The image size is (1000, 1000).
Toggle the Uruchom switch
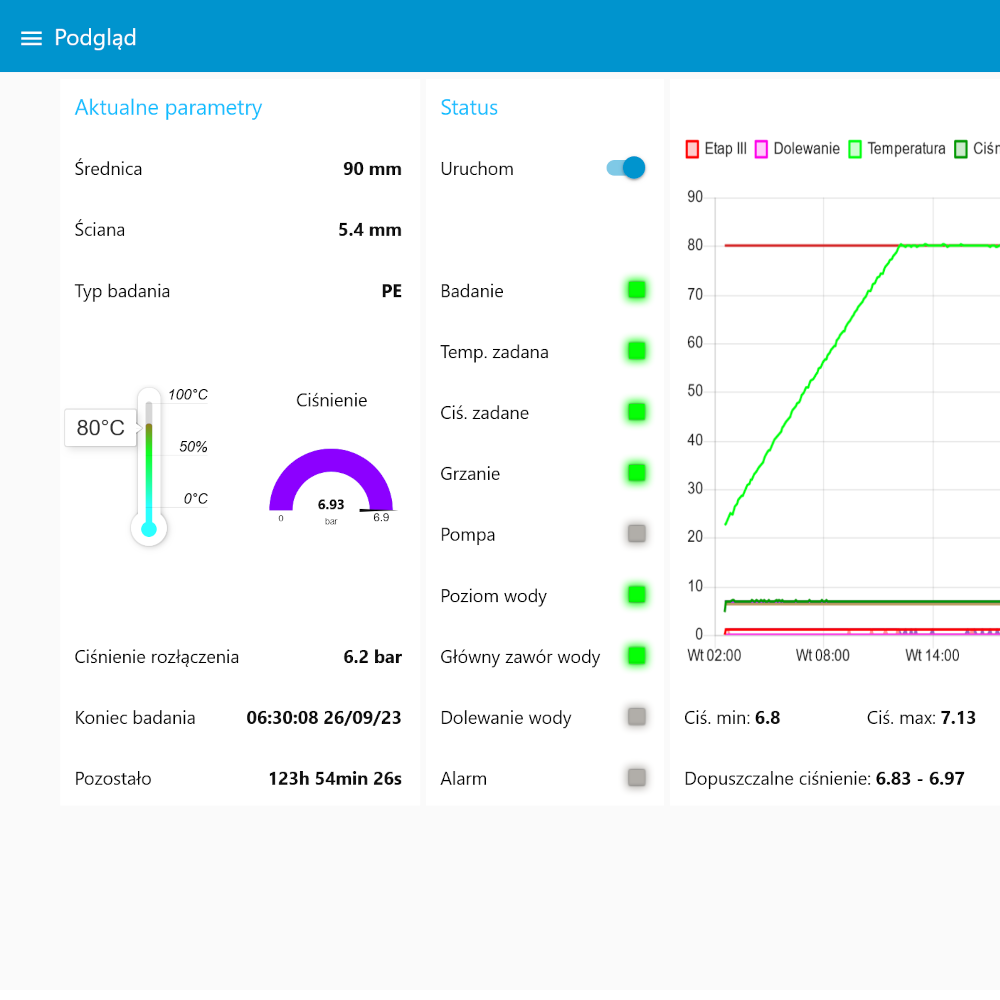pyautogui.click(x=626, y=168)
